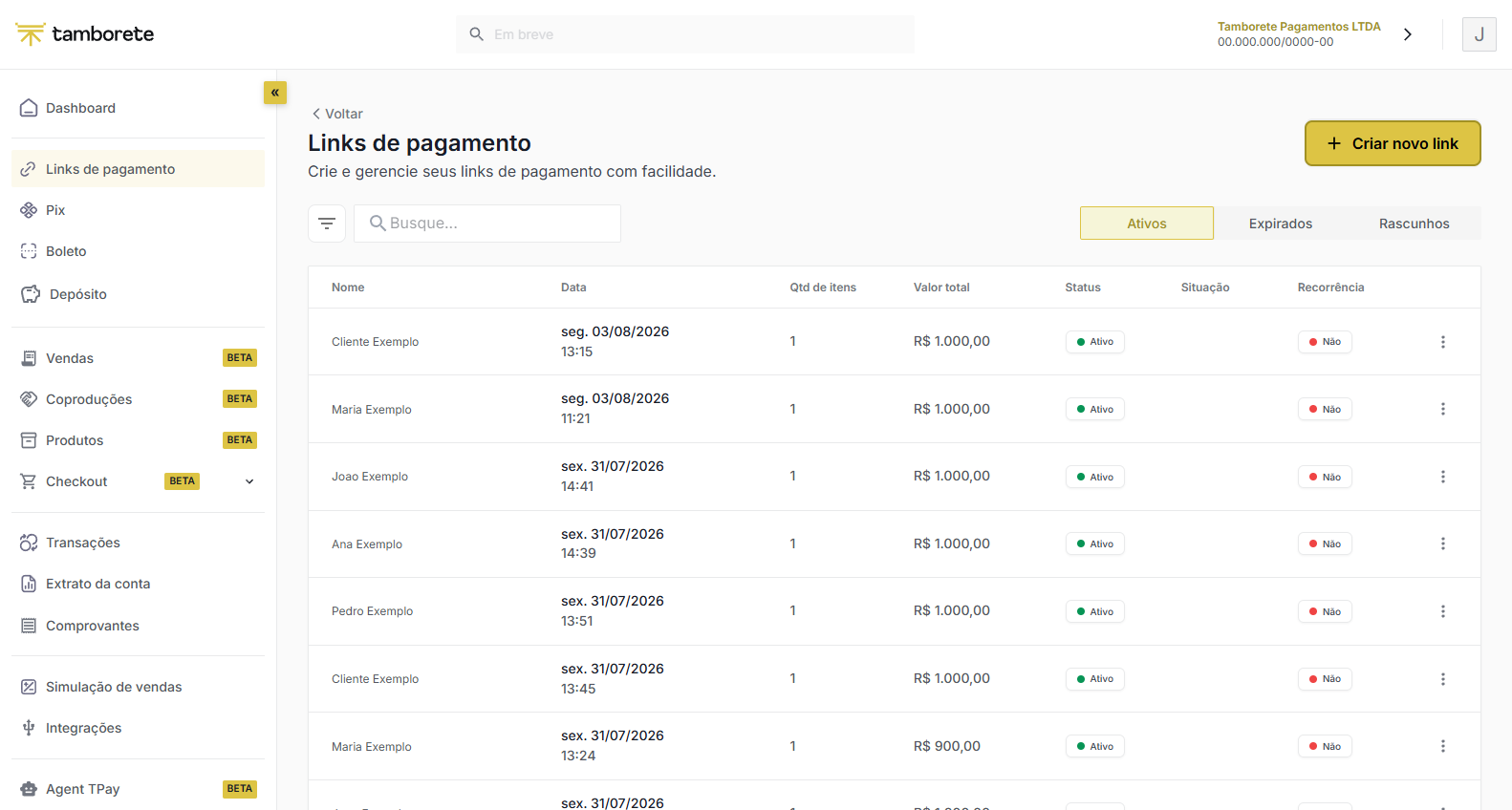Switch to the Rascunhos tab

pyautogui.click(x=1415, y=224)
